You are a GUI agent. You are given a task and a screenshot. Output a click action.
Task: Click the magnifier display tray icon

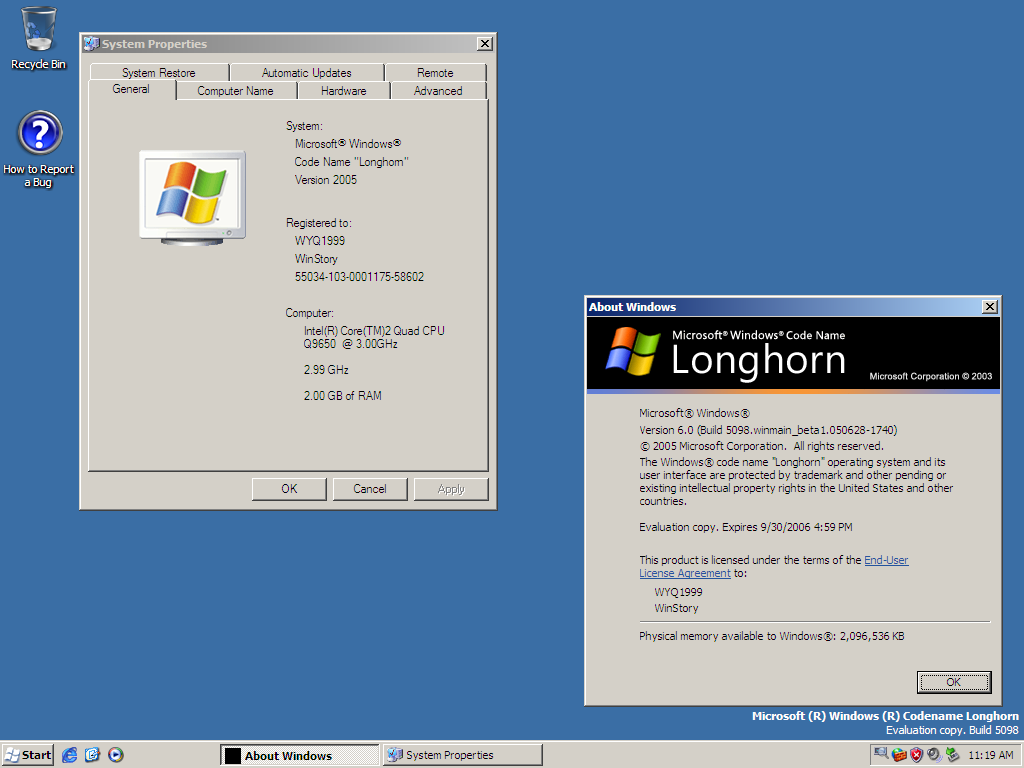pos(881,755)
